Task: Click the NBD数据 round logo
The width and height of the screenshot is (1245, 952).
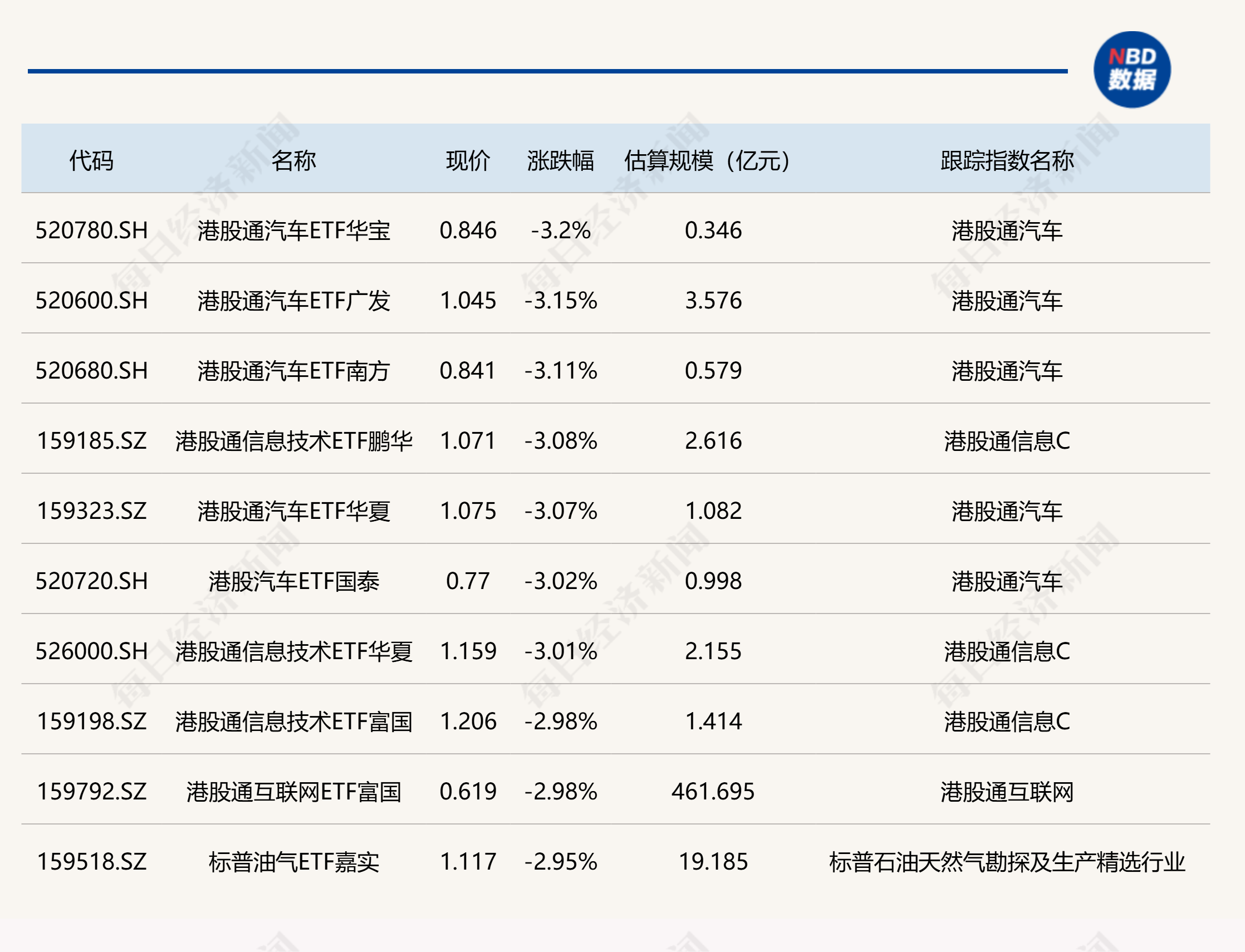Action: pos(1131,70)
